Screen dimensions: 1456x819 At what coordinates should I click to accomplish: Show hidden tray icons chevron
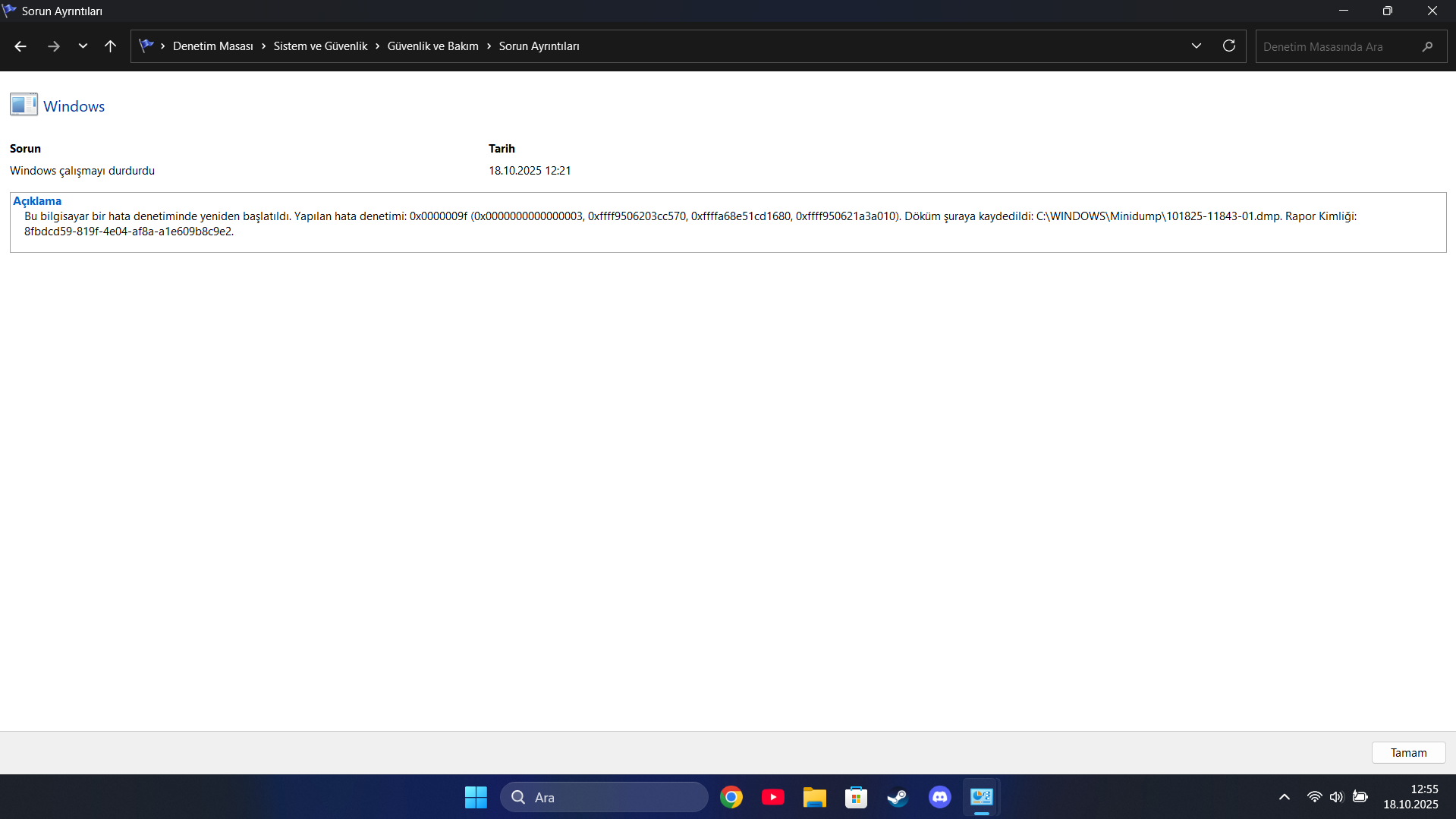pos(1285,797)
